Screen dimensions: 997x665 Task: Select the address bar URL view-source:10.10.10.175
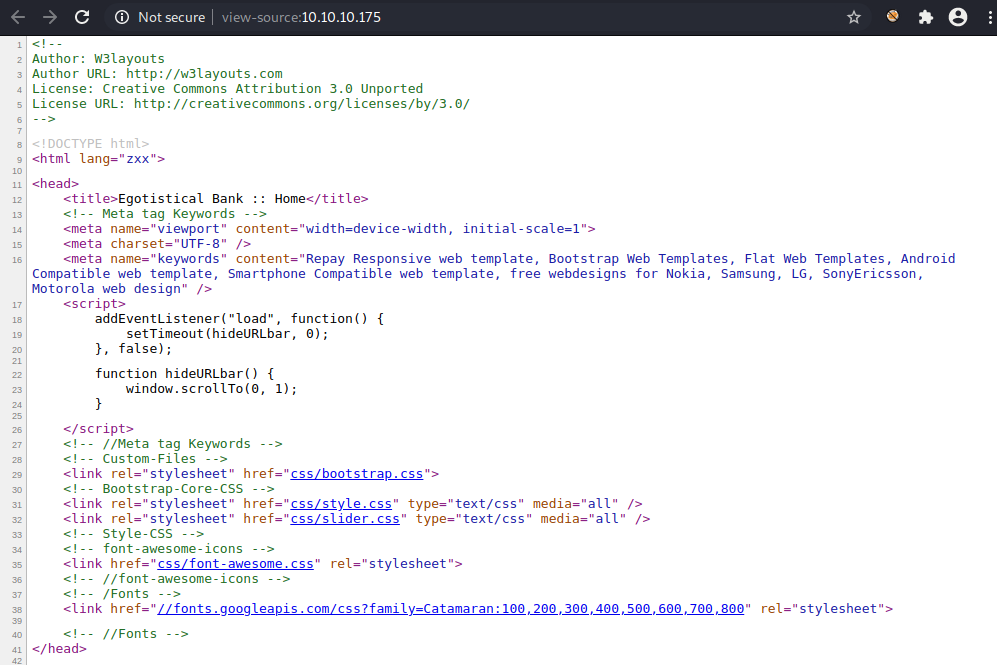tap(301, 17)
